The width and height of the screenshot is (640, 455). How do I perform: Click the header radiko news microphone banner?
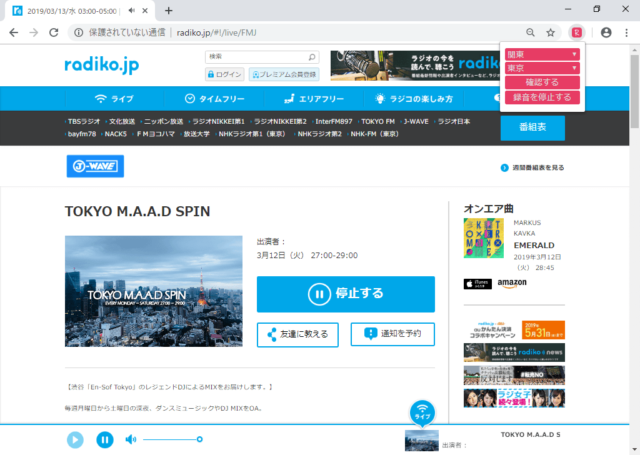point(415,66)
